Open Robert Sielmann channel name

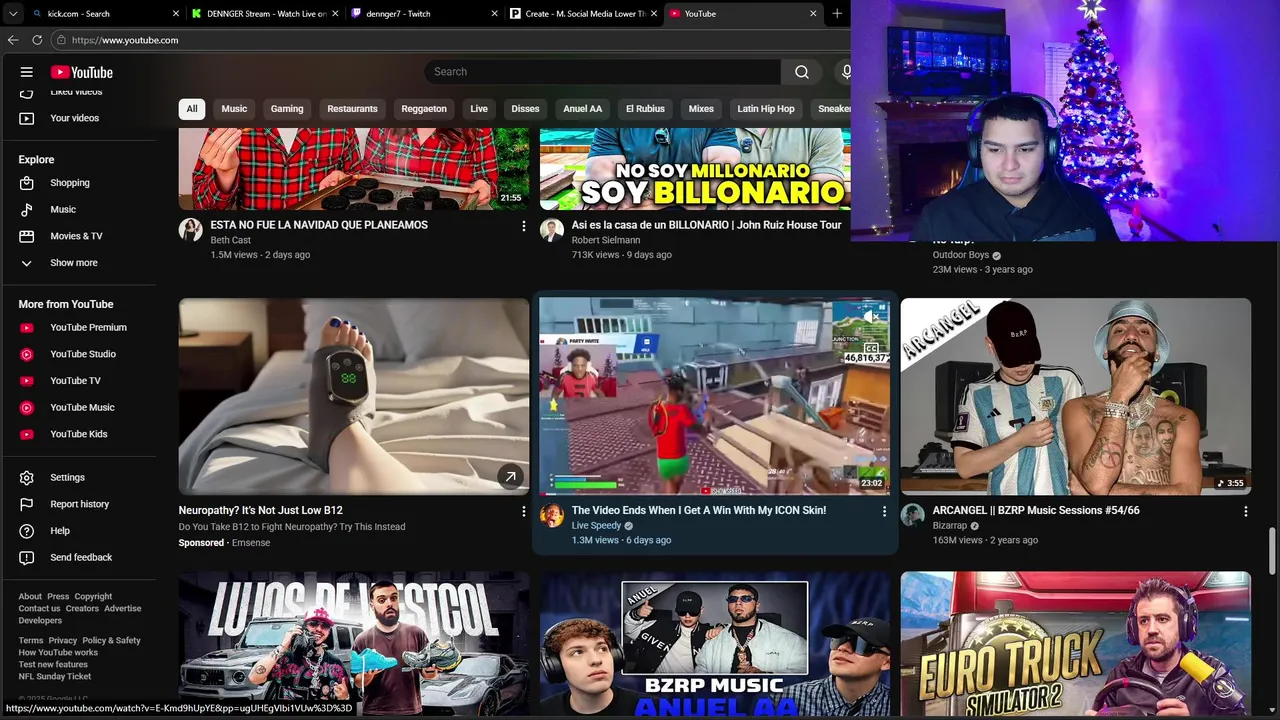click(x=606, y=240)
